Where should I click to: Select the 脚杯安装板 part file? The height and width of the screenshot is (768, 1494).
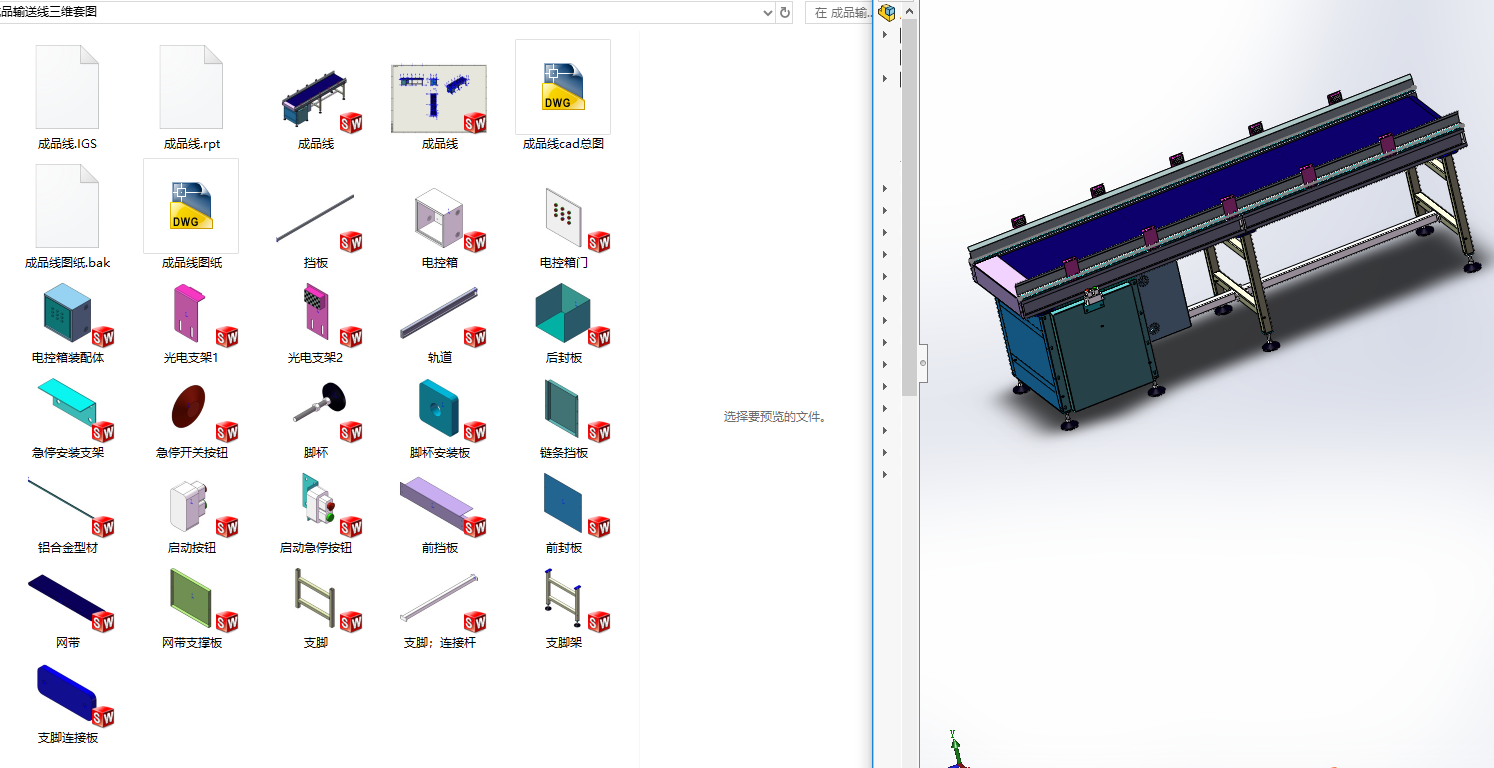click(x=439, y=417)
